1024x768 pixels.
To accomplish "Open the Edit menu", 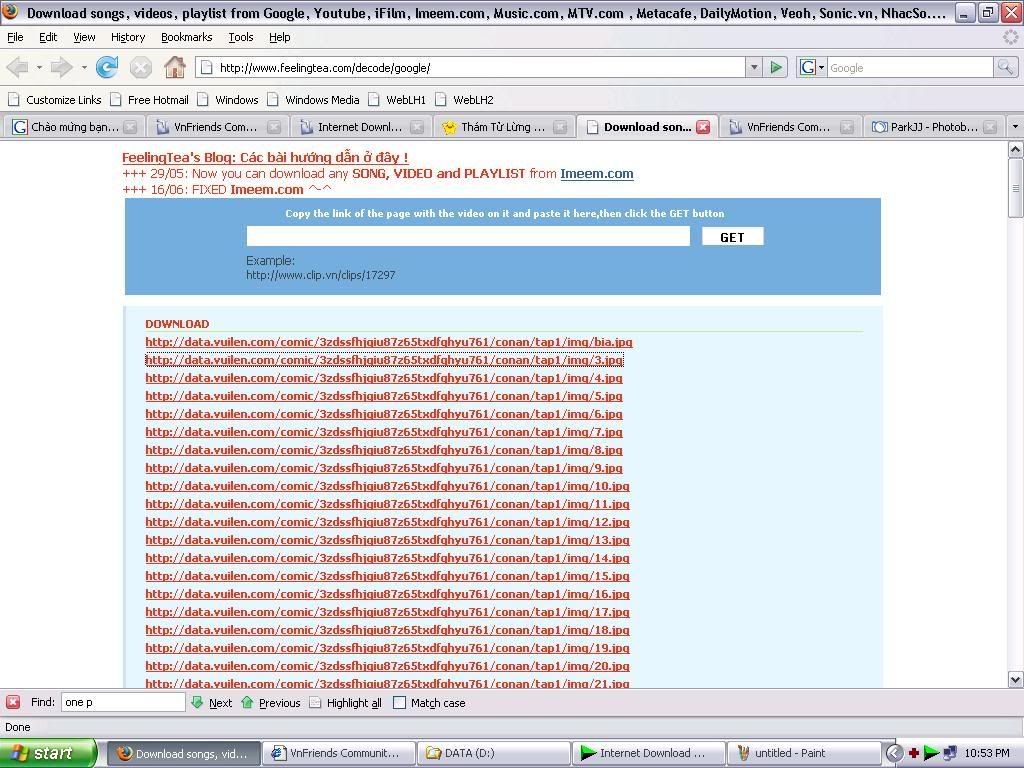I will point(48,37).
